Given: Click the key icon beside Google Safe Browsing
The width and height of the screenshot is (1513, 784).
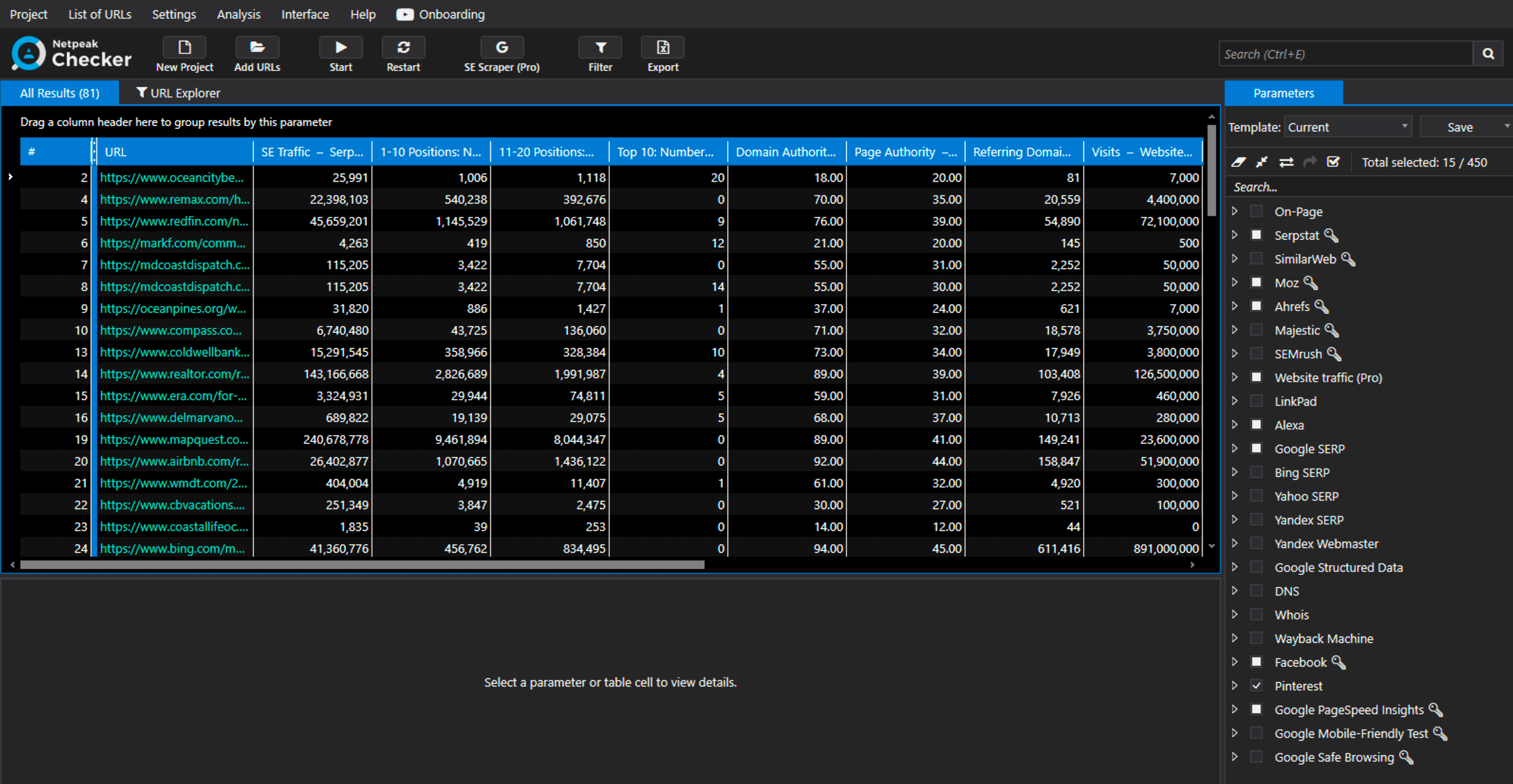Looking at the screenshot, I should click(x=1406, y=757).
